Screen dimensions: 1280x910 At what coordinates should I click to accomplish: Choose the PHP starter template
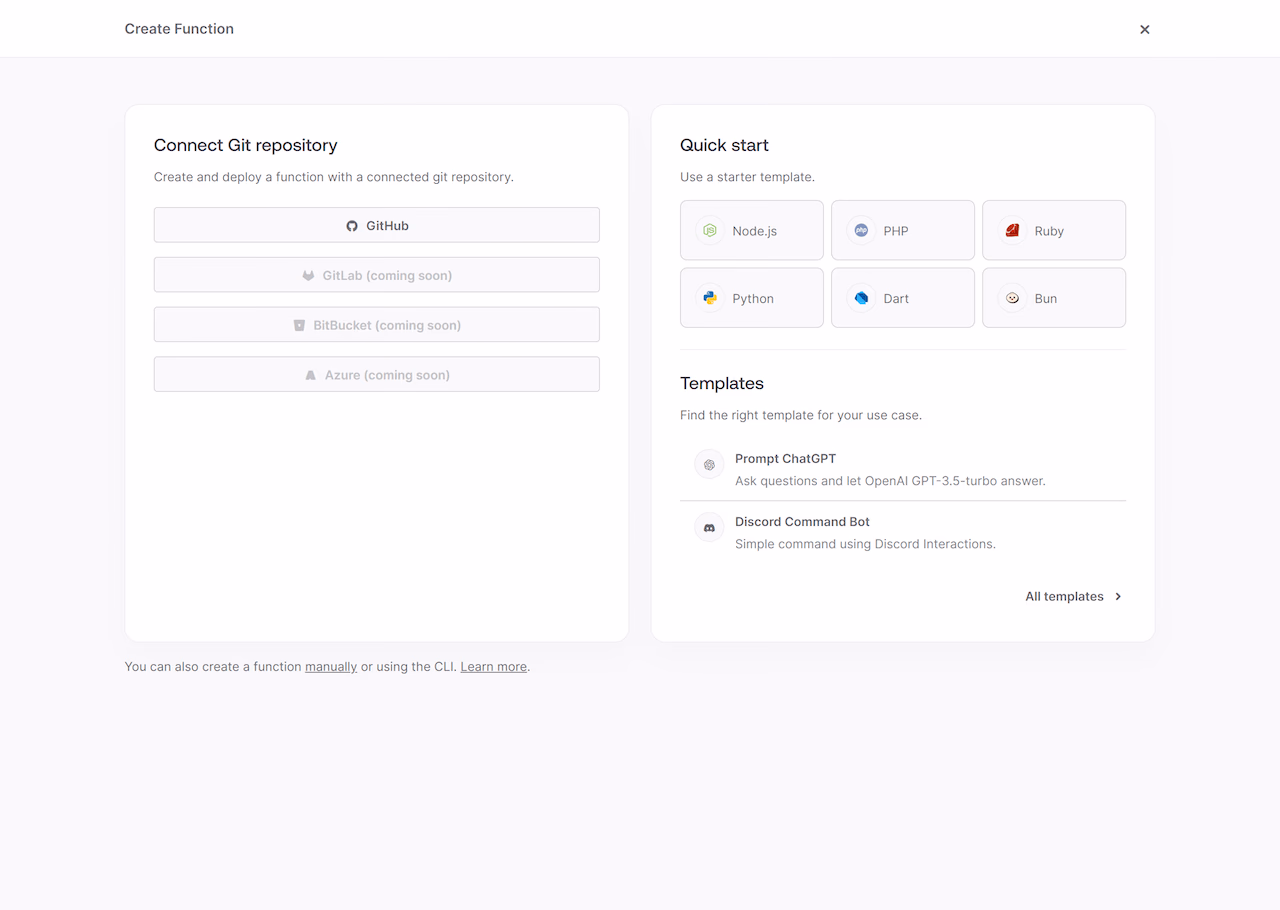pyautogui.click(x=903, y=230)
